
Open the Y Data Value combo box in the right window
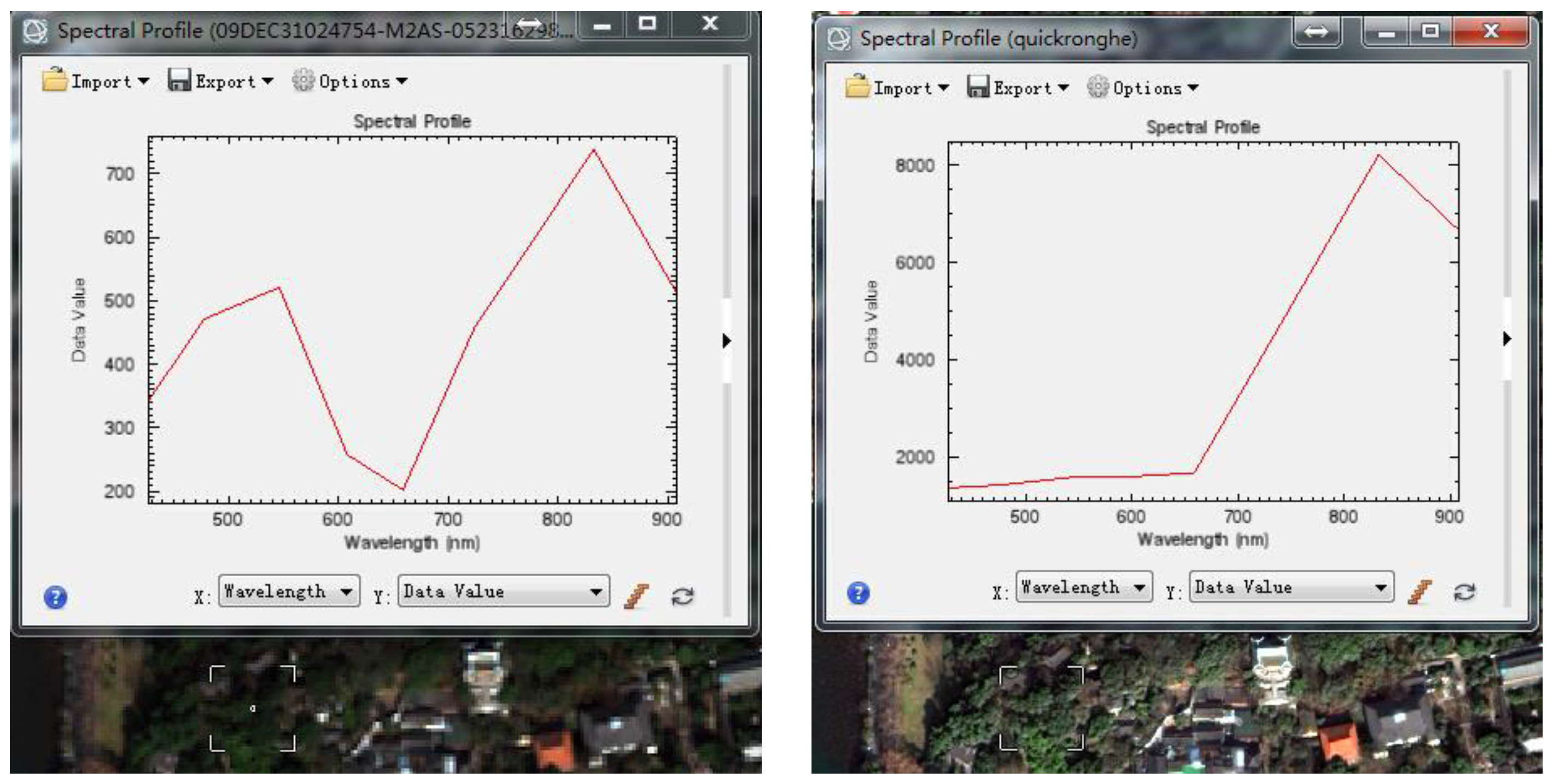(x=1292, y=587)
